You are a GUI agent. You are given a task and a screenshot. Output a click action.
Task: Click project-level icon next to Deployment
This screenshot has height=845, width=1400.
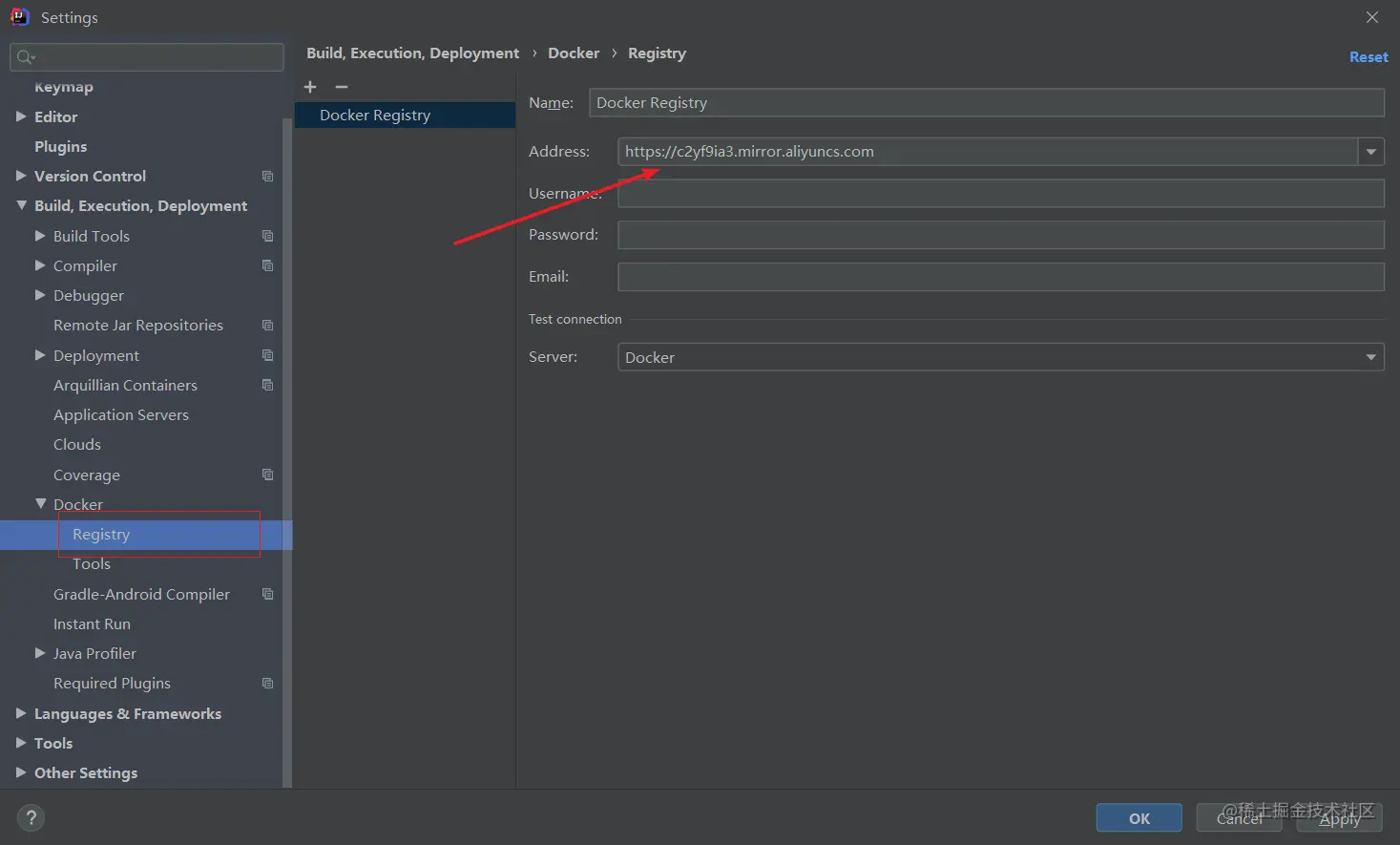(x=267, y=355)
